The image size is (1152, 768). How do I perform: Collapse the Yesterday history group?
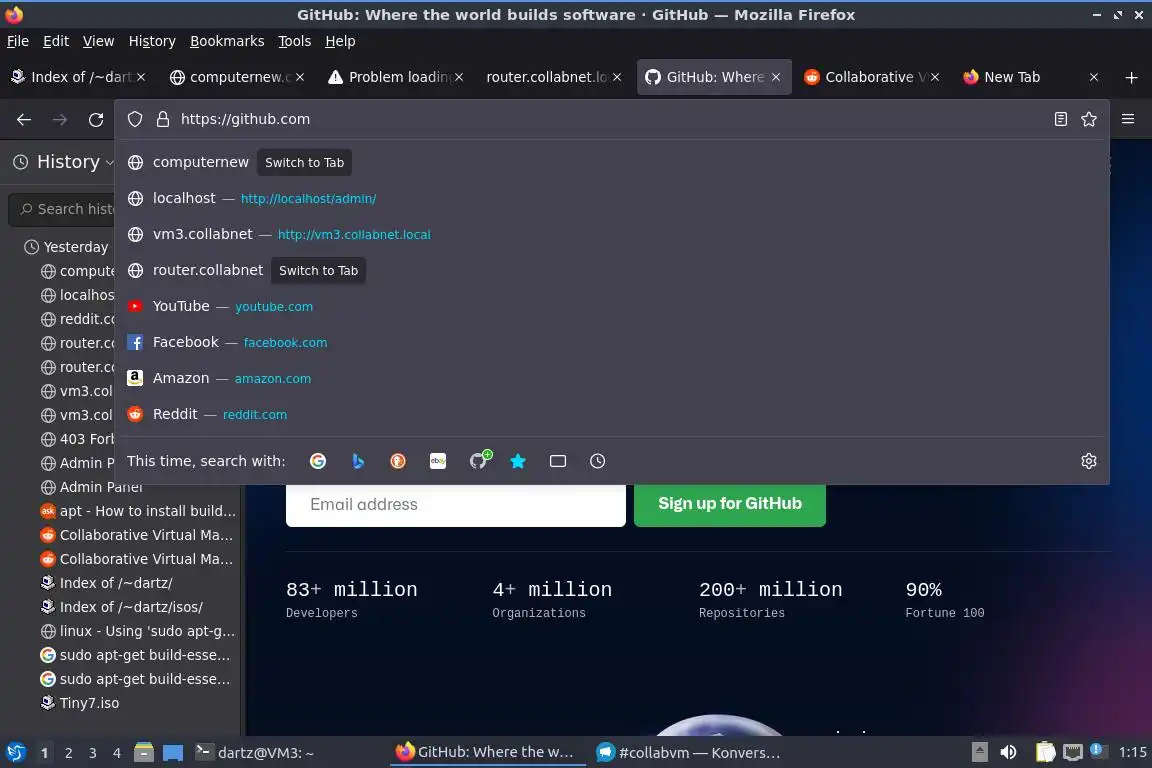coord(66,247)
